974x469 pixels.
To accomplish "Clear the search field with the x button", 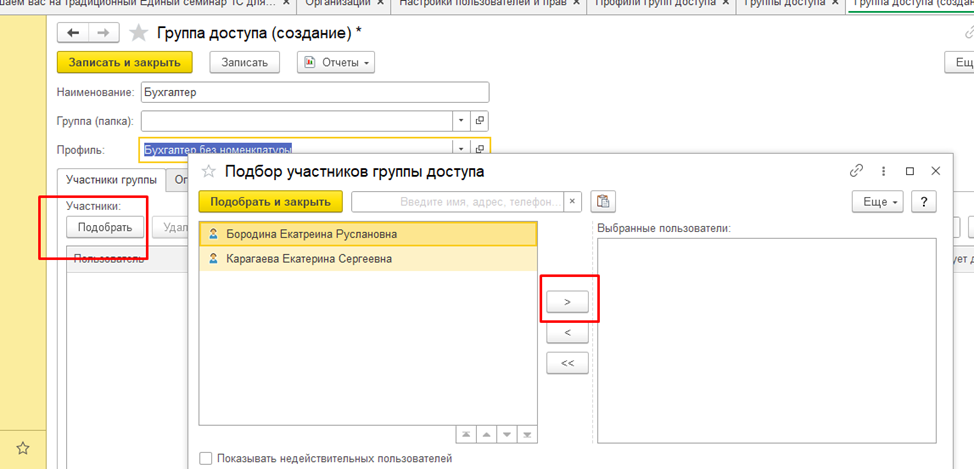I will [x=572, y=201].
